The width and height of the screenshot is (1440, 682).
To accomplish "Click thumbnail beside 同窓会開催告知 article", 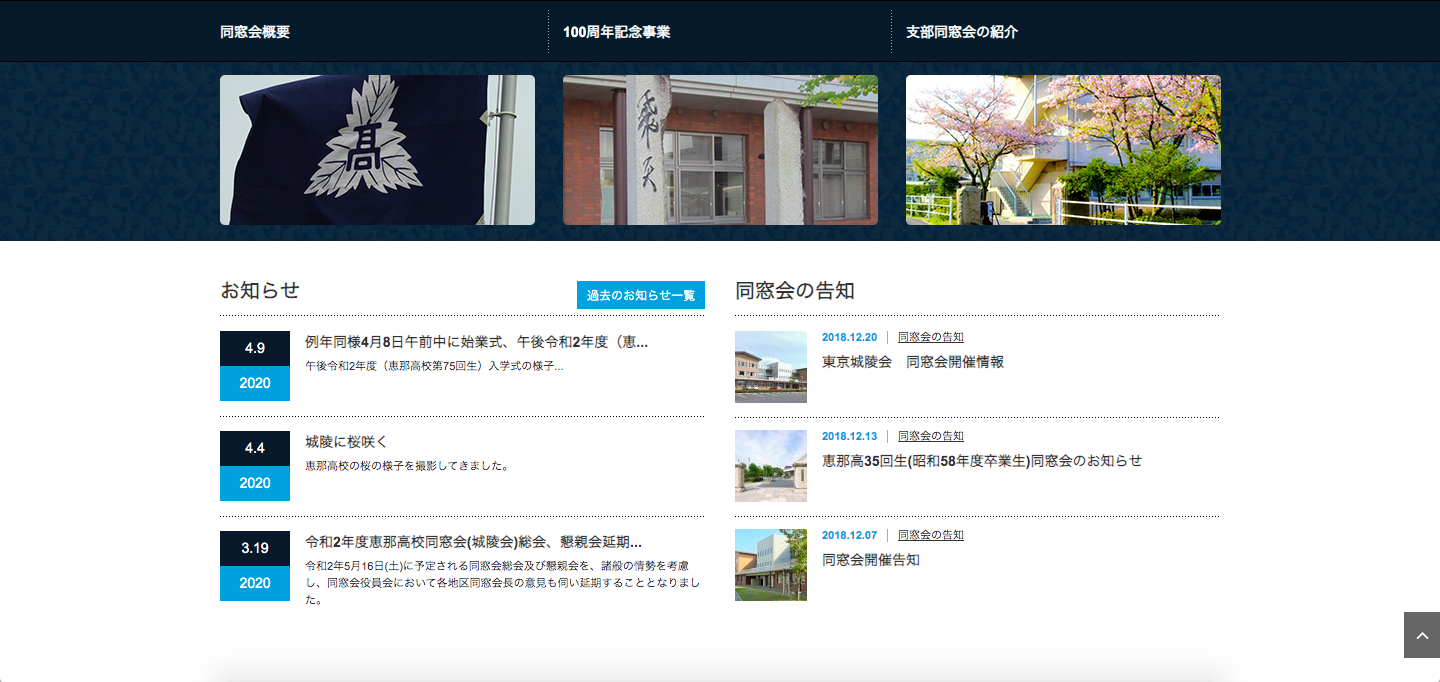I will click(771, 565).
